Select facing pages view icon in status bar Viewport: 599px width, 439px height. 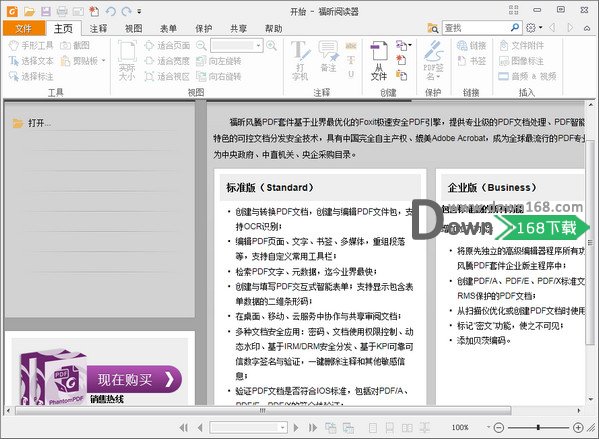(x=407, y=428)
